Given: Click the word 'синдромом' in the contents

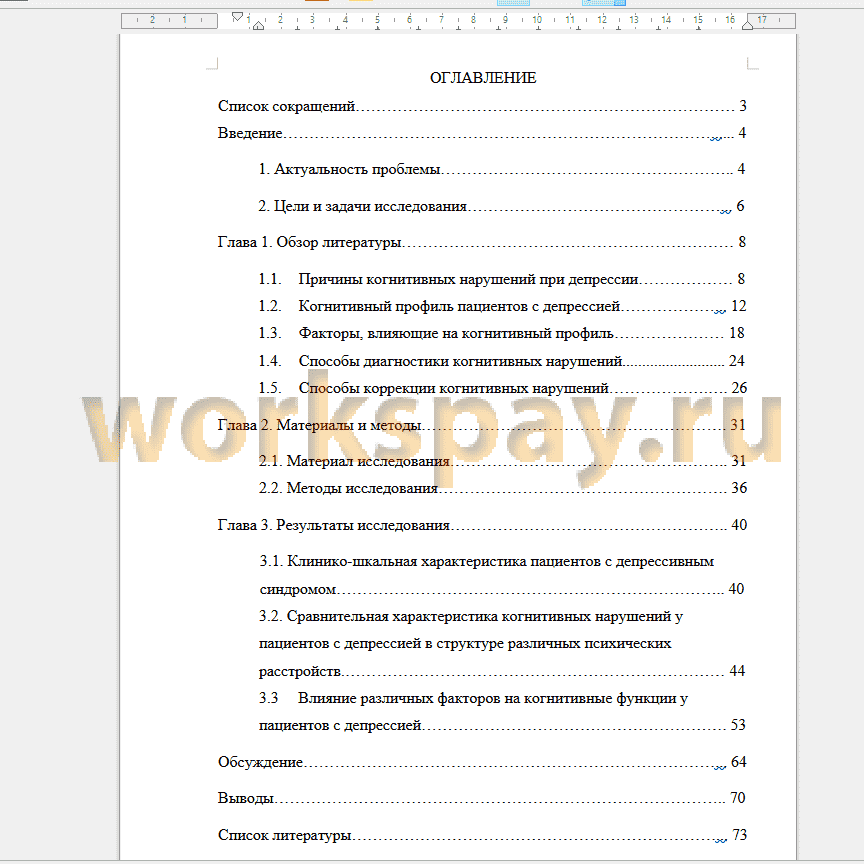Looking at the screenshot, I should (298, 590).
